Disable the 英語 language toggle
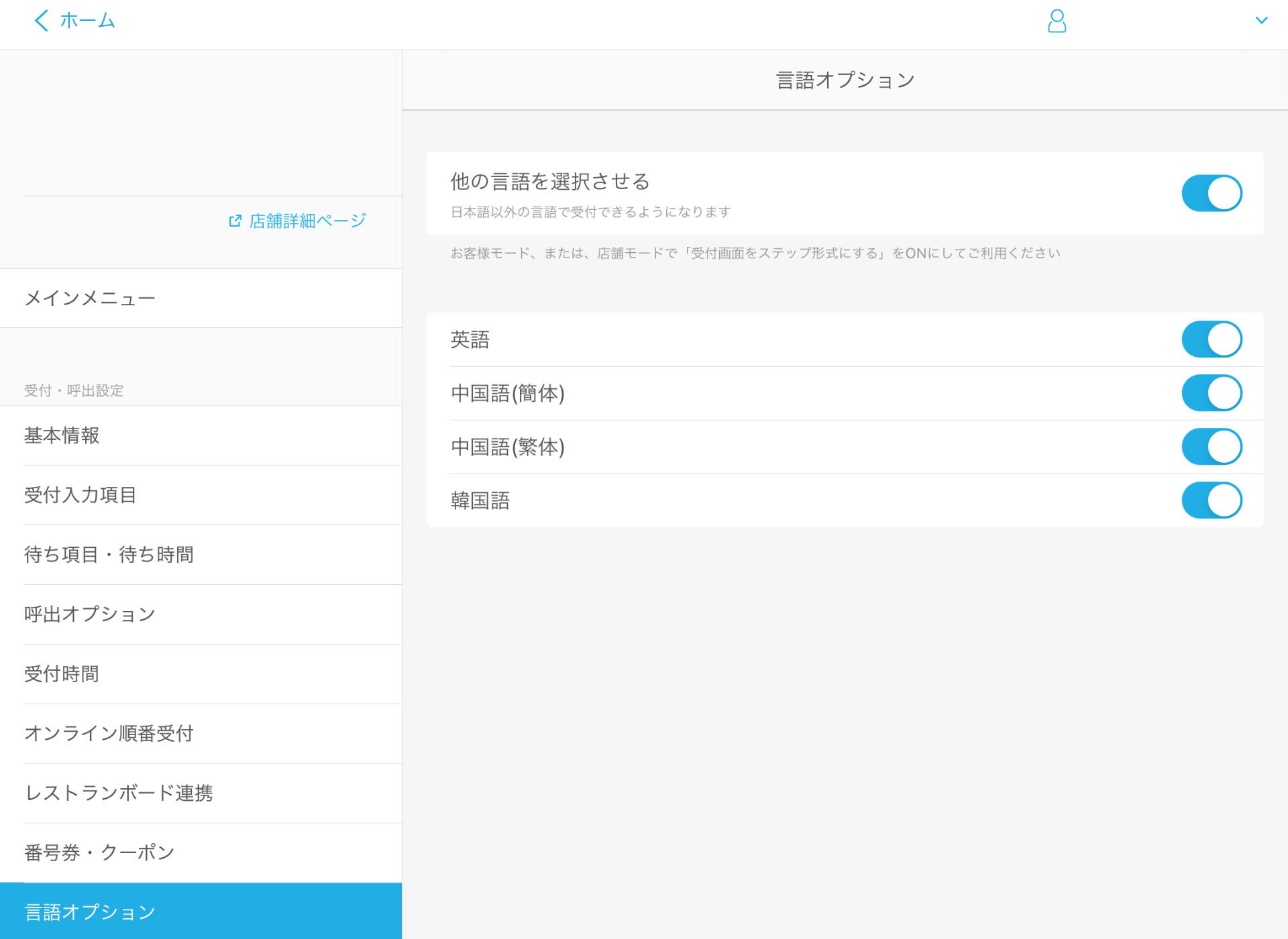 coord(1212,339)
